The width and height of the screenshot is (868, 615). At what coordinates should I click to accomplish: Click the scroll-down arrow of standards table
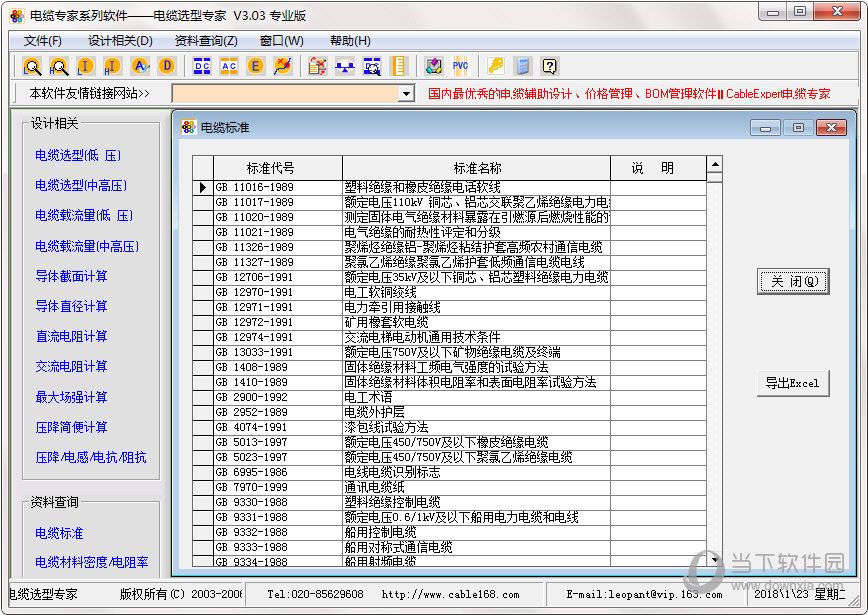[715, 560]
